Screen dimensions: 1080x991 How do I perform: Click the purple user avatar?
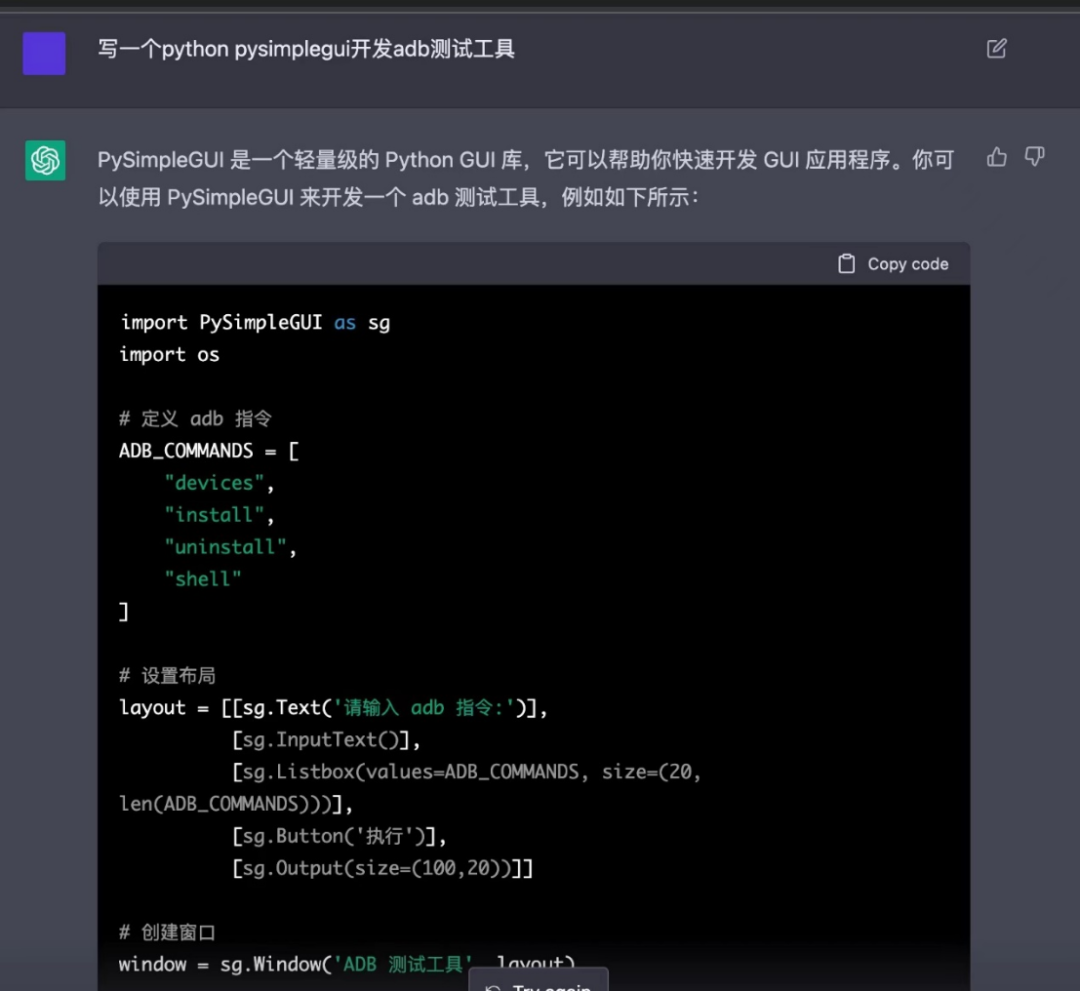44,53
